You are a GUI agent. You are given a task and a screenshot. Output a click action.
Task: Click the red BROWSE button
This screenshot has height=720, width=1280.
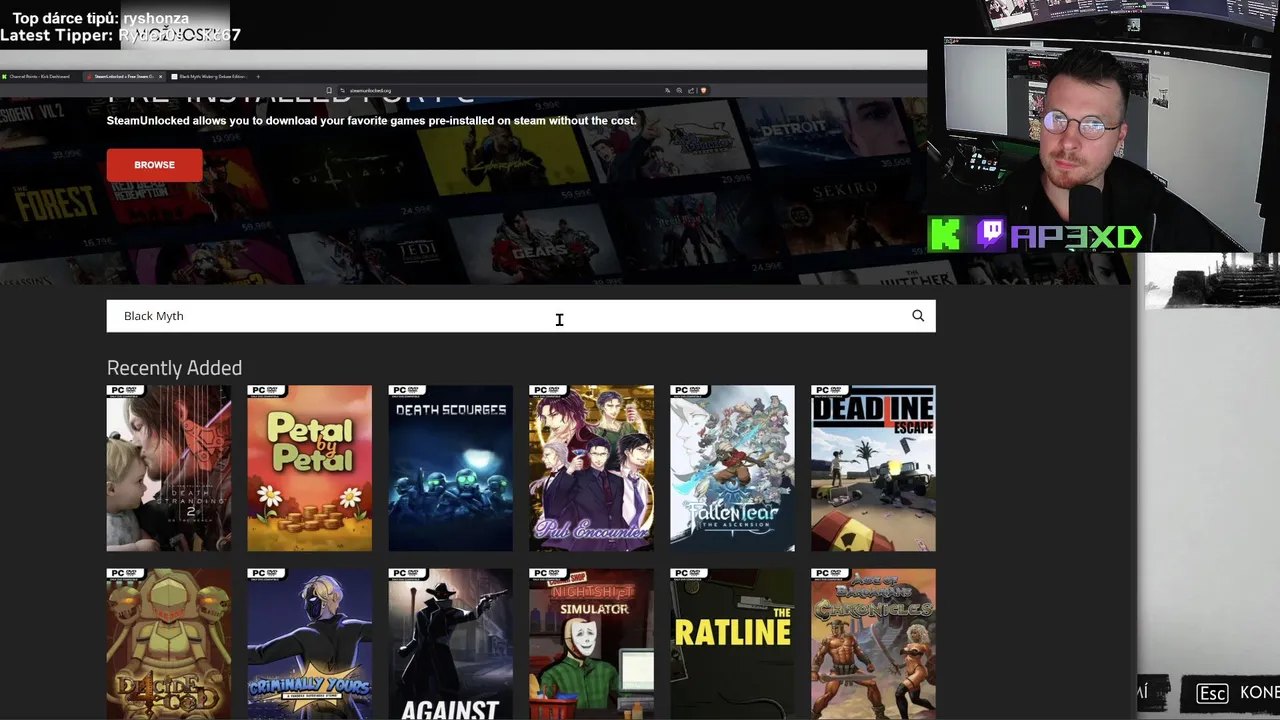154,165
